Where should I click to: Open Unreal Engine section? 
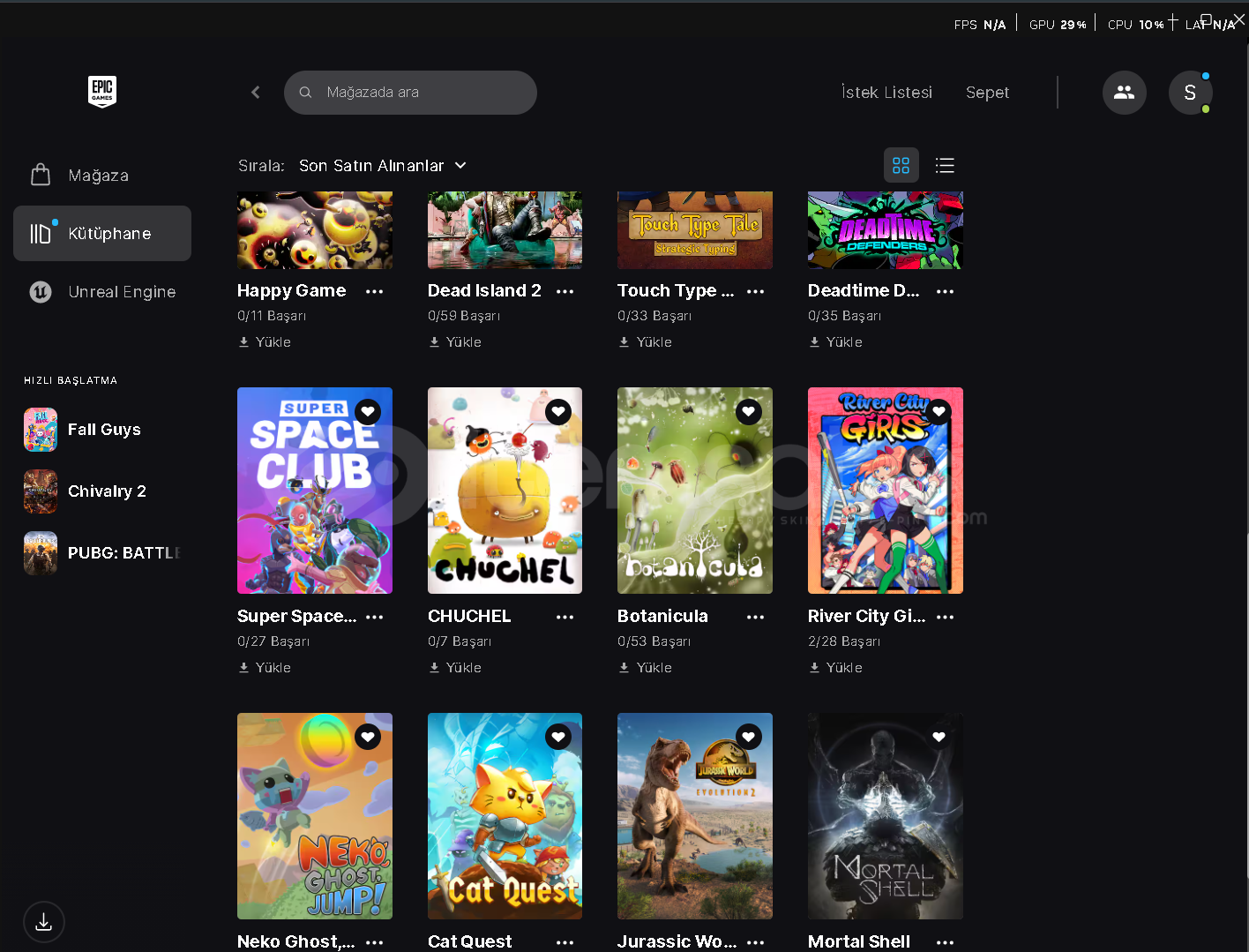[x=102, y=292]
